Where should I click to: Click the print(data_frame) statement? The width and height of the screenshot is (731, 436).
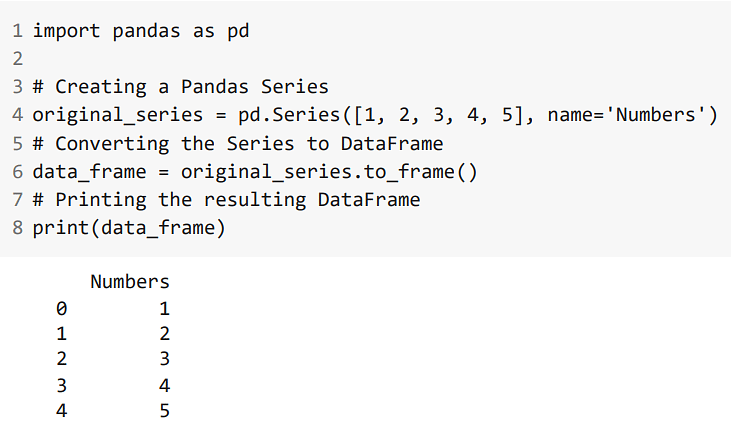tap(129, 228)
